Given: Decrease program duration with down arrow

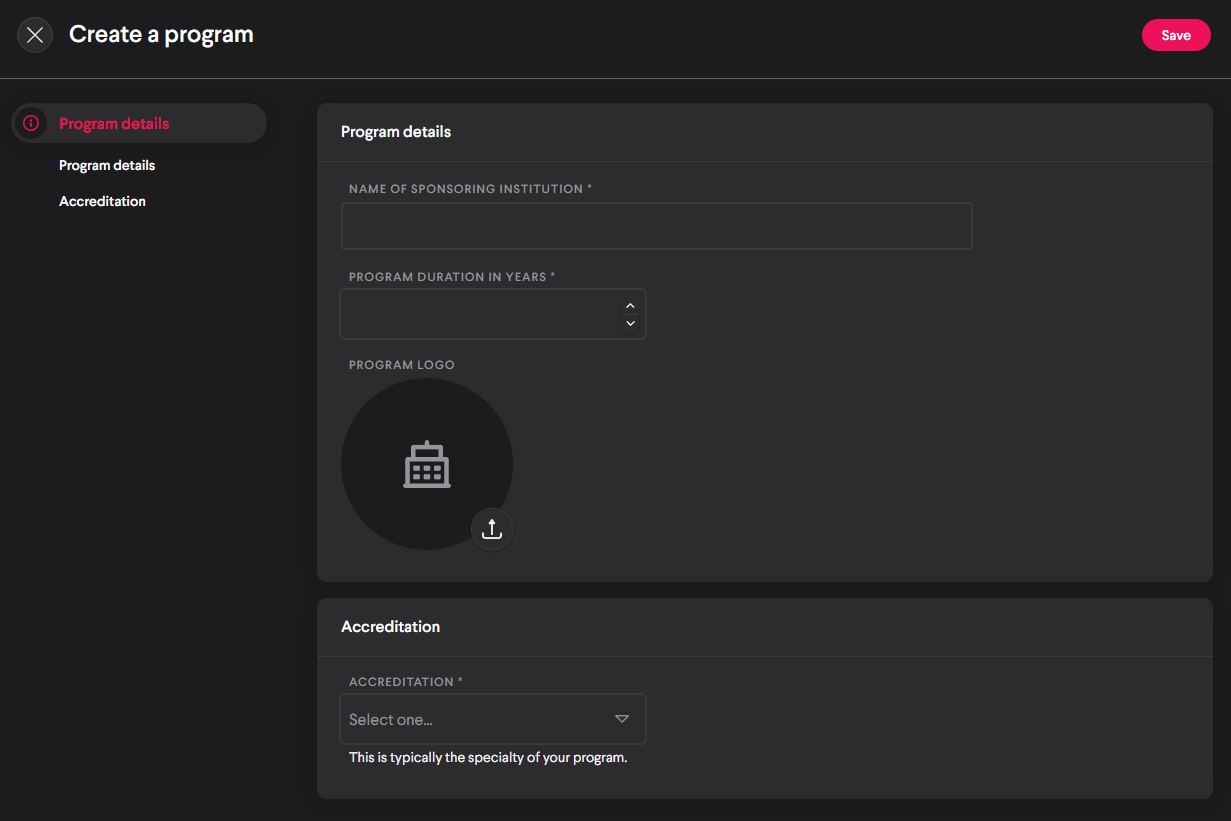Looking at the screenshot, I should [630, 323].
